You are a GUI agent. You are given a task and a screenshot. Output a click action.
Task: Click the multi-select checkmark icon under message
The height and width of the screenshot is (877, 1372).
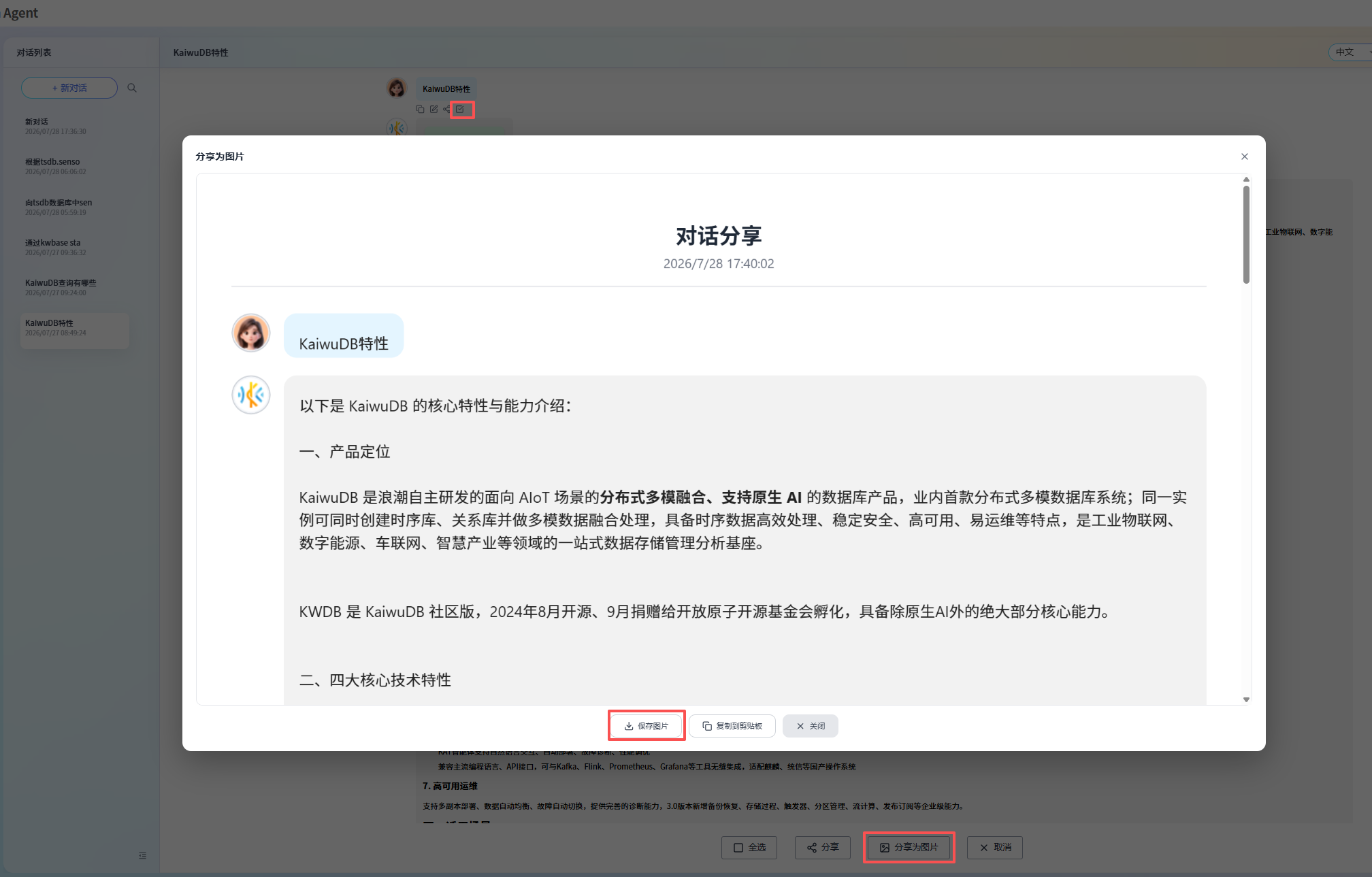pos(460,109)
